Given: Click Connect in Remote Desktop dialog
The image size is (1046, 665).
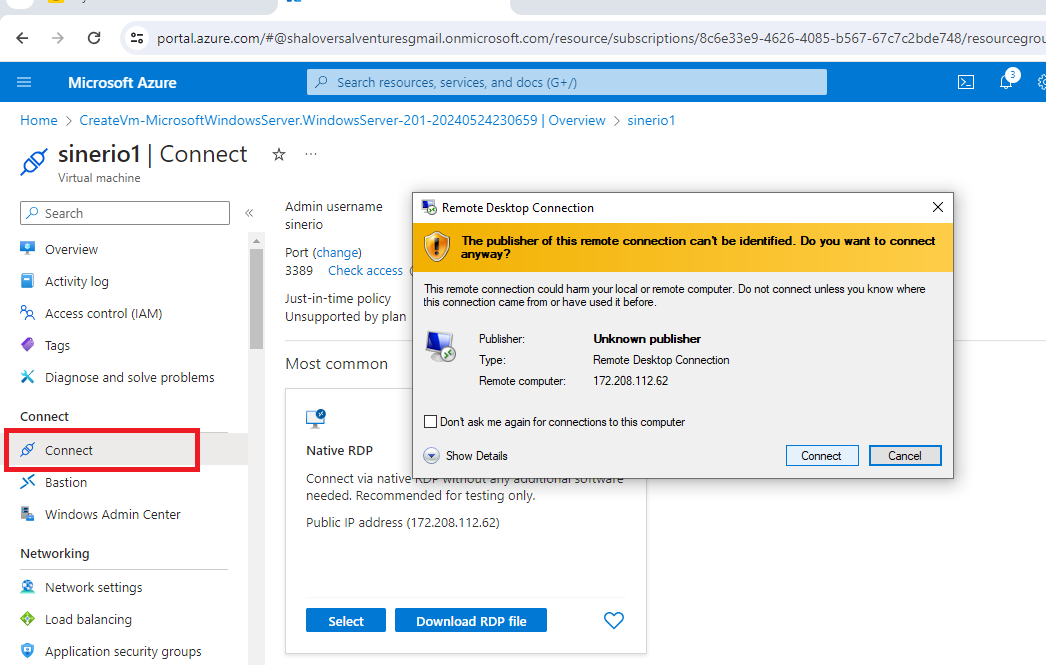Looking at the screenshot, I should 822,456.
